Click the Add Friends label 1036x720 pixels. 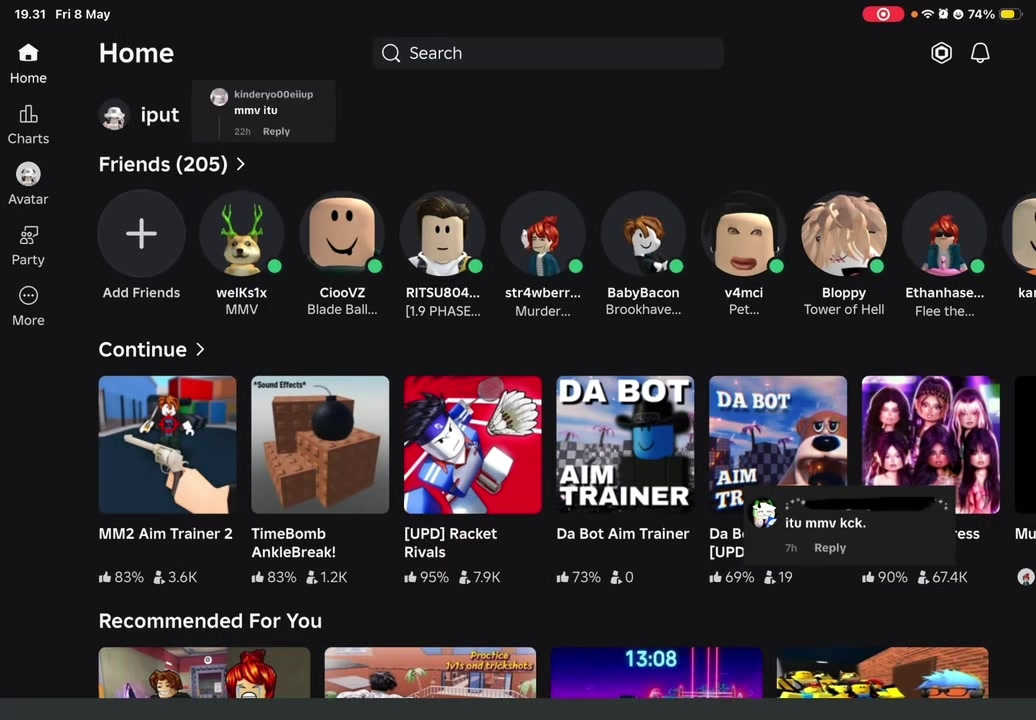(x=141, y=293)
